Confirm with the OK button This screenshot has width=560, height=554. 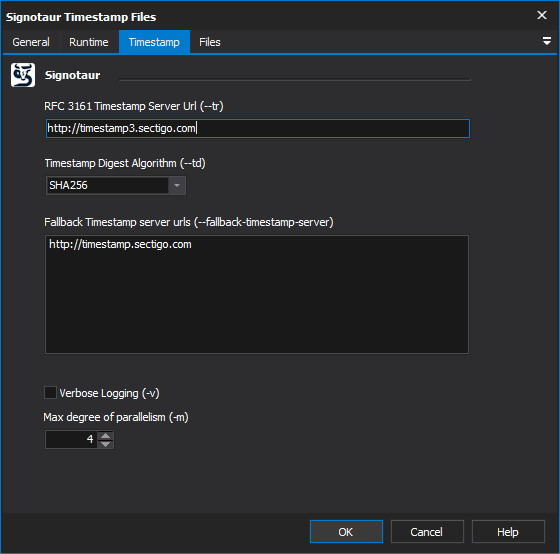pyautogui.click(x=346, y=531)
